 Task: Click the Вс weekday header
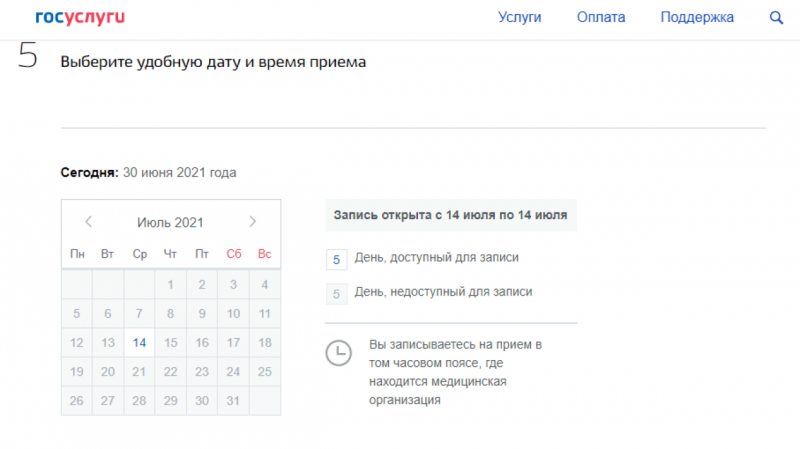(x=264, y=254)
